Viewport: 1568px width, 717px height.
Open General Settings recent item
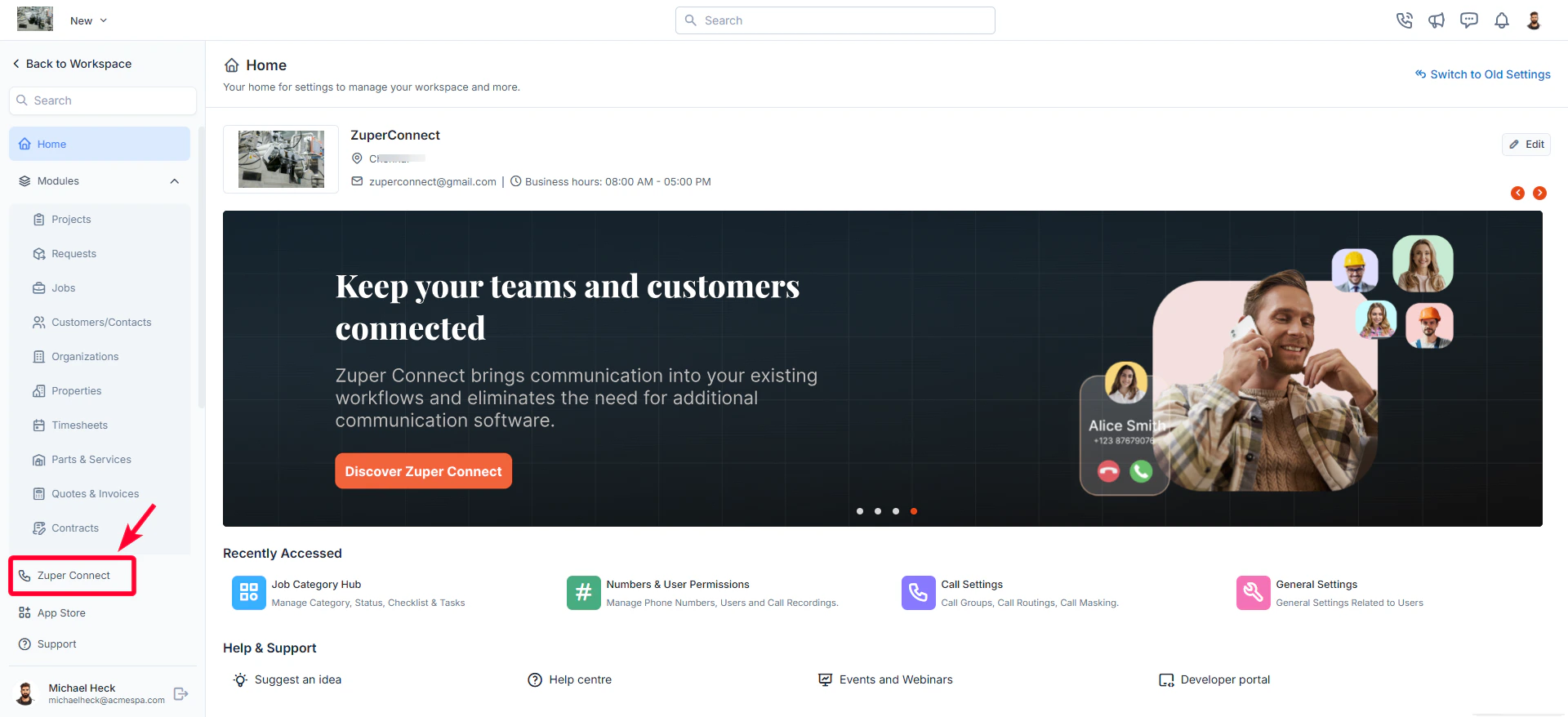click(x=1330, y=593)
